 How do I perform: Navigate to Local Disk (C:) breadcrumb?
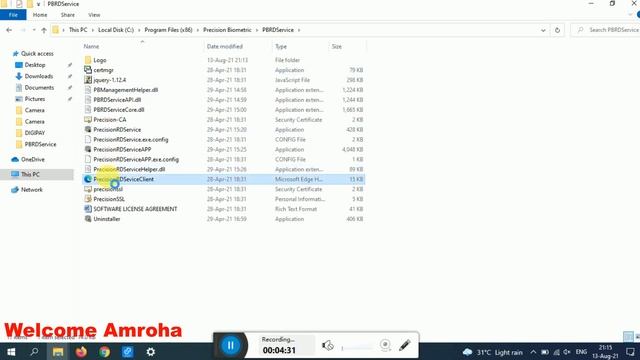tap(116, 30)
